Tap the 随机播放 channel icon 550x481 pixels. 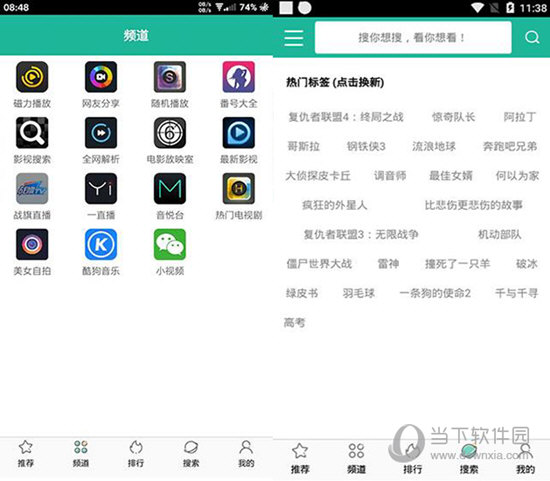tap(170, 77)
